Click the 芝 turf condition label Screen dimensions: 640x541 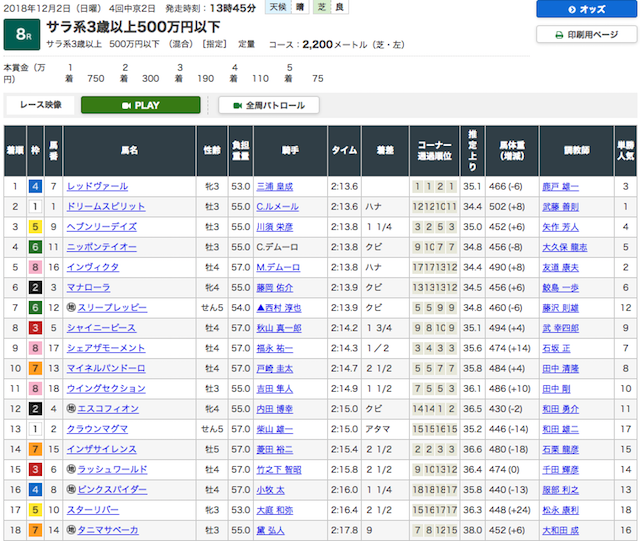[322, 7]
